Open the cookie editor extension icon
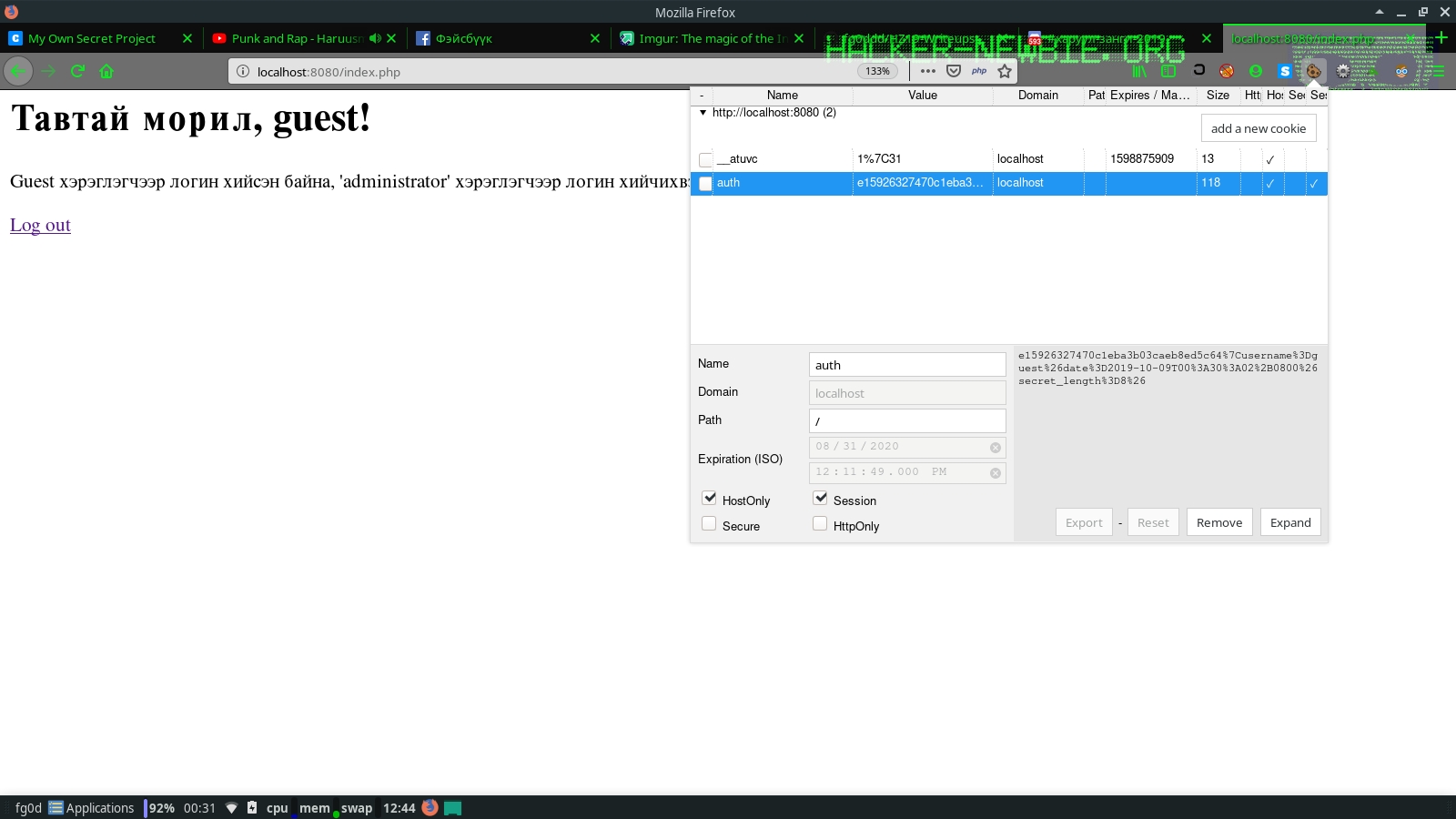The height and width of the screenshot is (819, 1456). (1313, 71)
